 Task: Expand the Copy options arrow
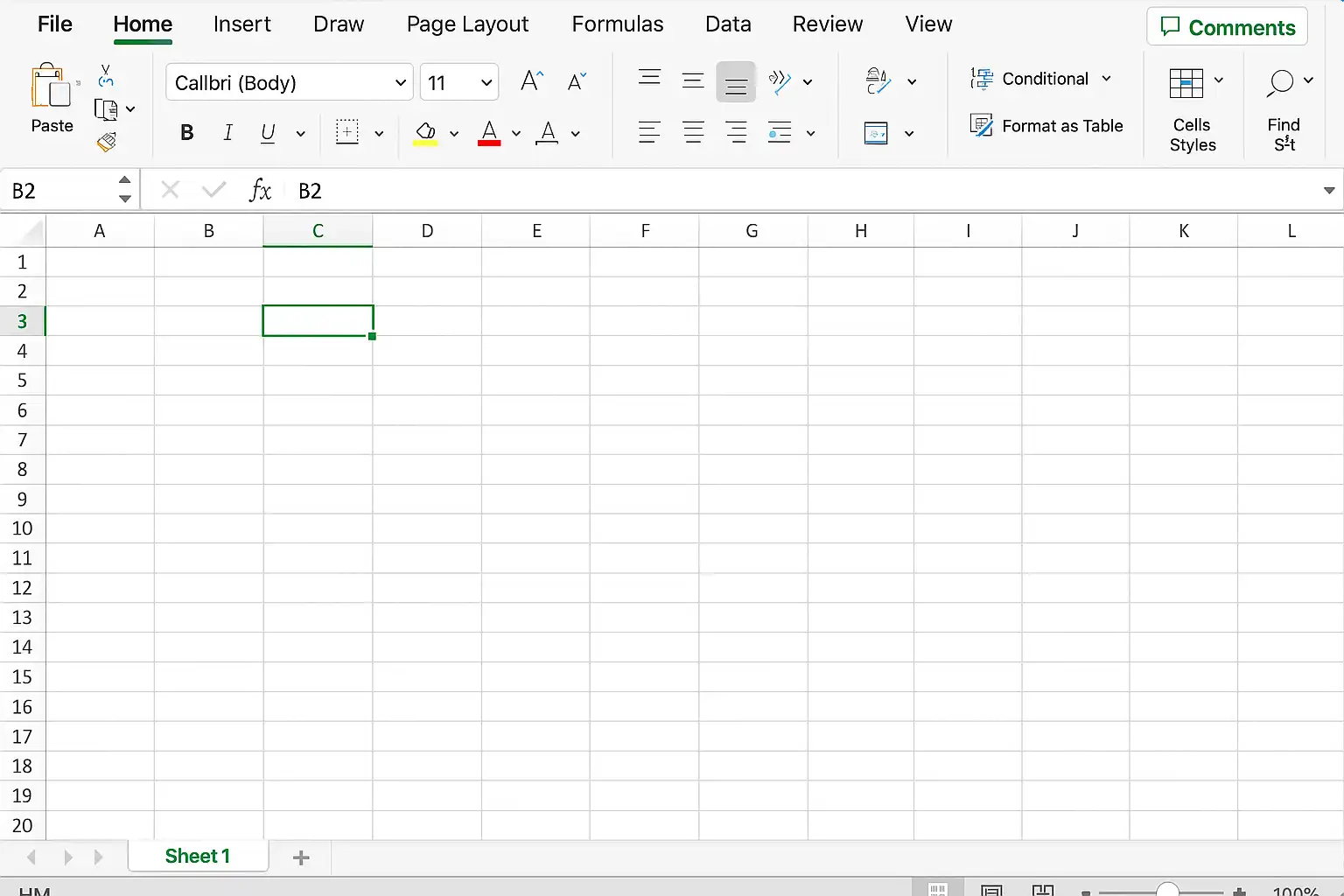pyautogui.click(x=130, y=109)
